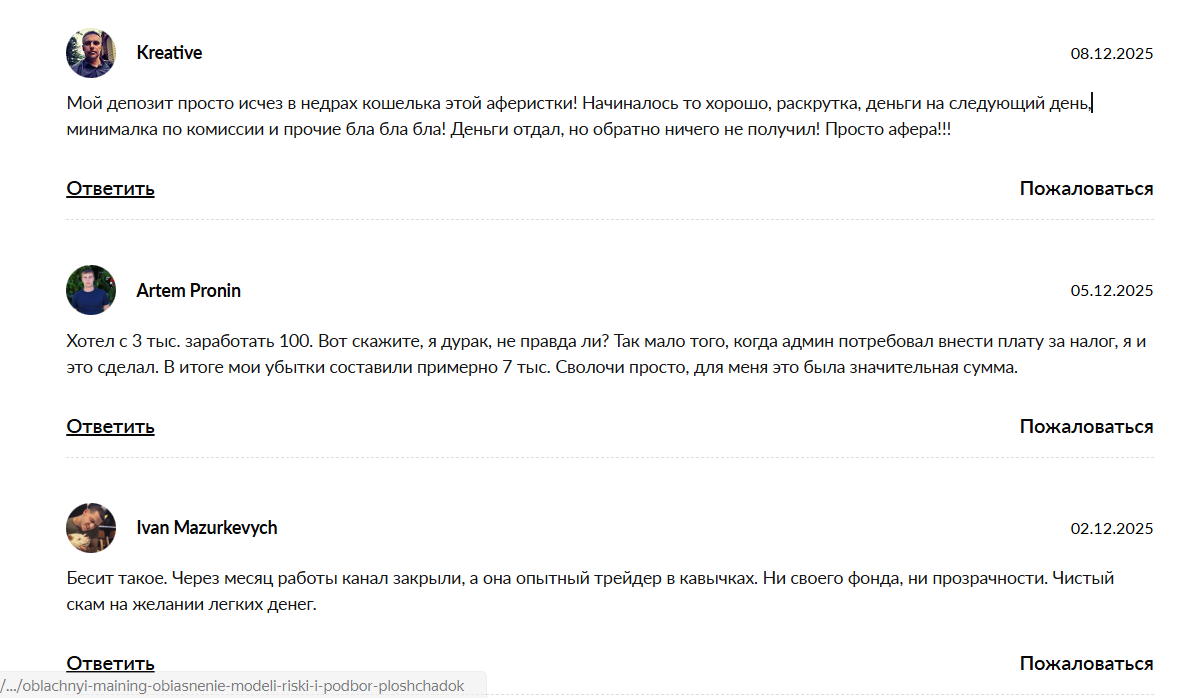The width and height of the screenshot is (1182, 698).
Task: Click Kreative's profile avatar
Action: pos(91,53)
